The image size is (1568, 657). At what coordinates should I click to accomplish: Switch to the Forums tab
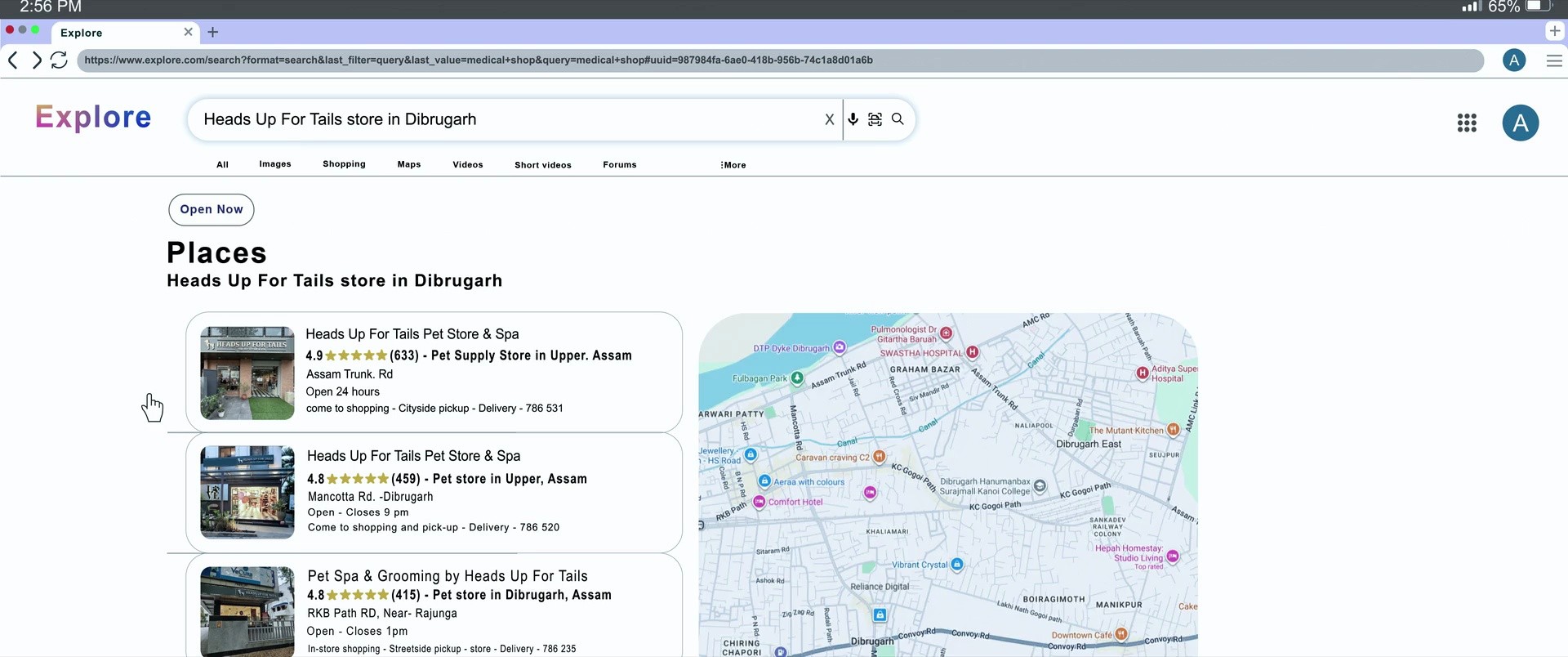click(620, 164)
